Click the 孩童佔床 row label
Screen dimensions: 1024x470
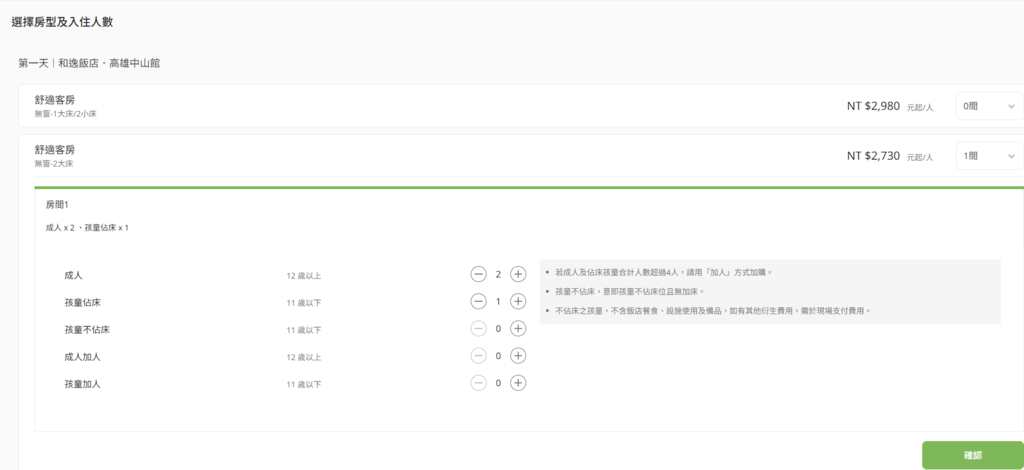[82, 302]
